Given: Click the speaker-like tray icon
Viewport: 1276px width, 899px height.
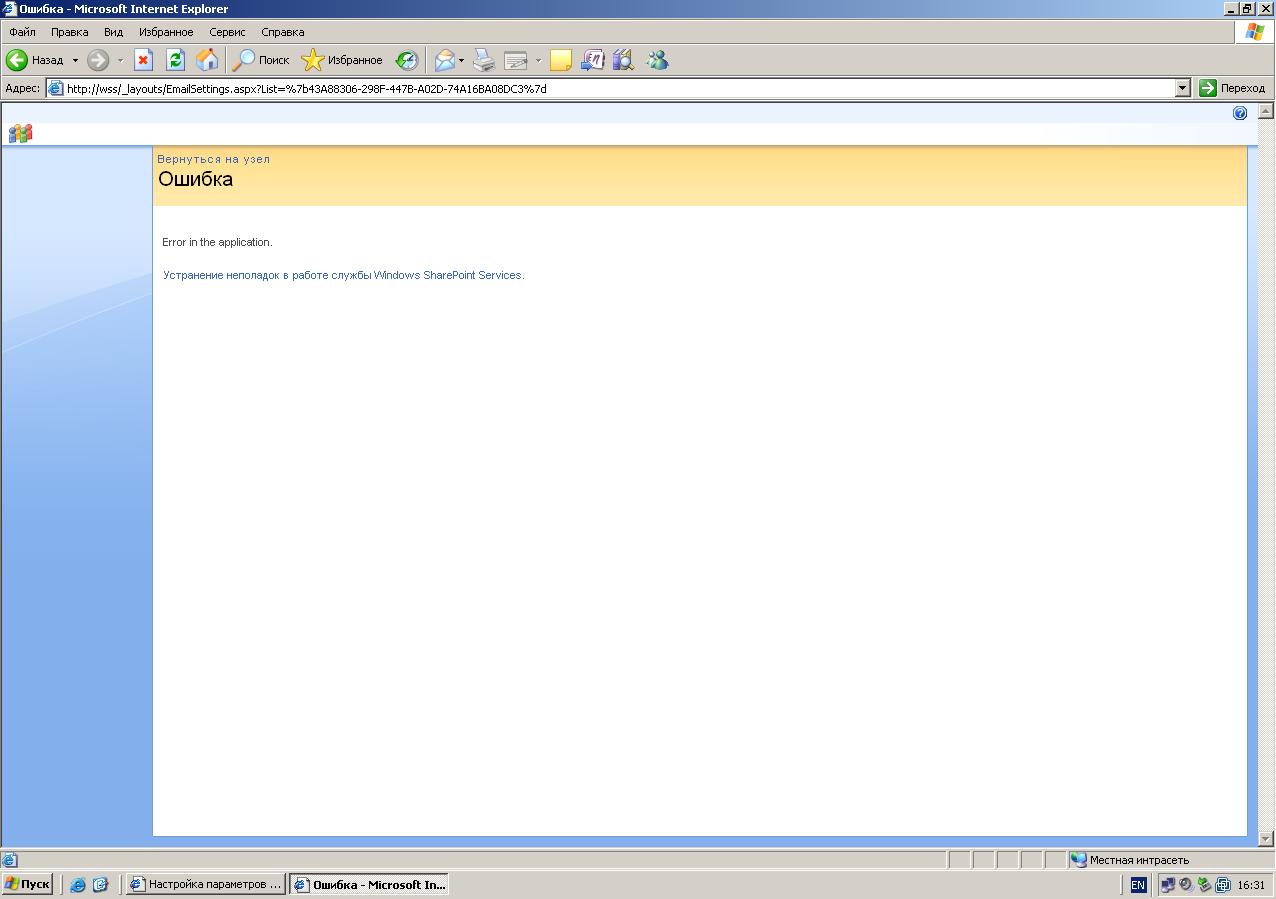Looking at the screenshot, I should 1186,884.
